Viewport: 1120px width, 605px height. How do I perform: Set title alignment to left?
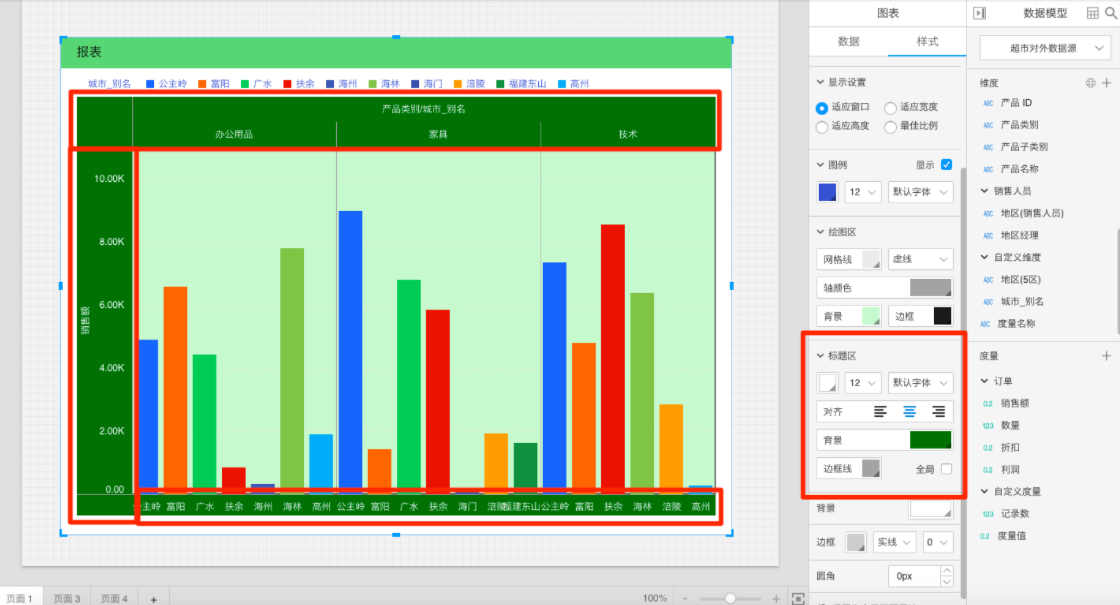coord(880,411)
